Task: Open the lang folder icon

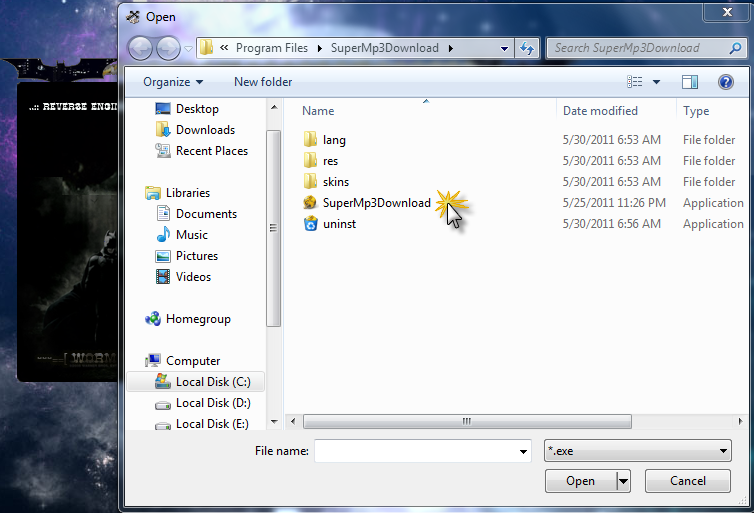Action: tap(311, 139)
